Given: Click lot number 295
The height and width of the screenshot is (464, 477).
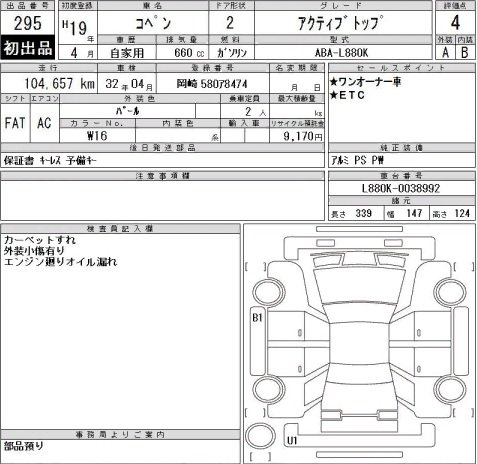Looking at the screenshot, I should [x=28, y=23].
